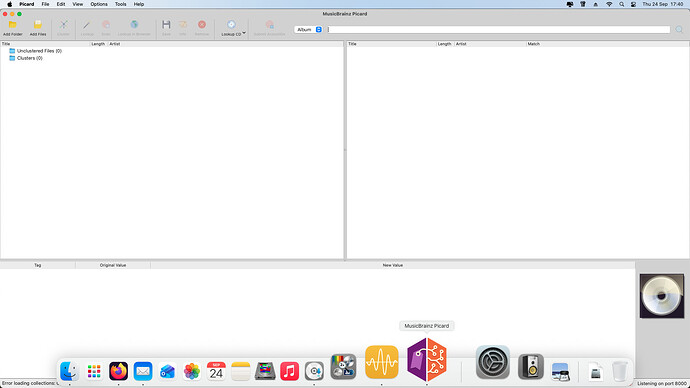Sort left pane by Length column

(98, 44)
